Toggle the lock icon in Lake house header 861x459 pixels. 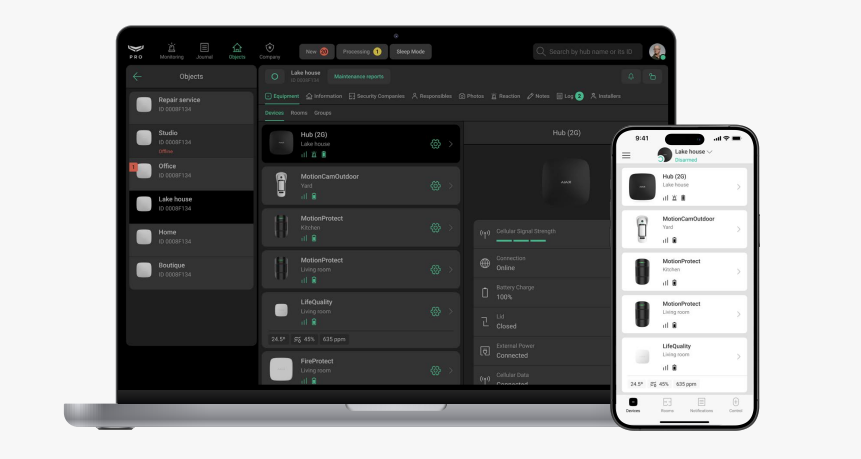[653, 76]
